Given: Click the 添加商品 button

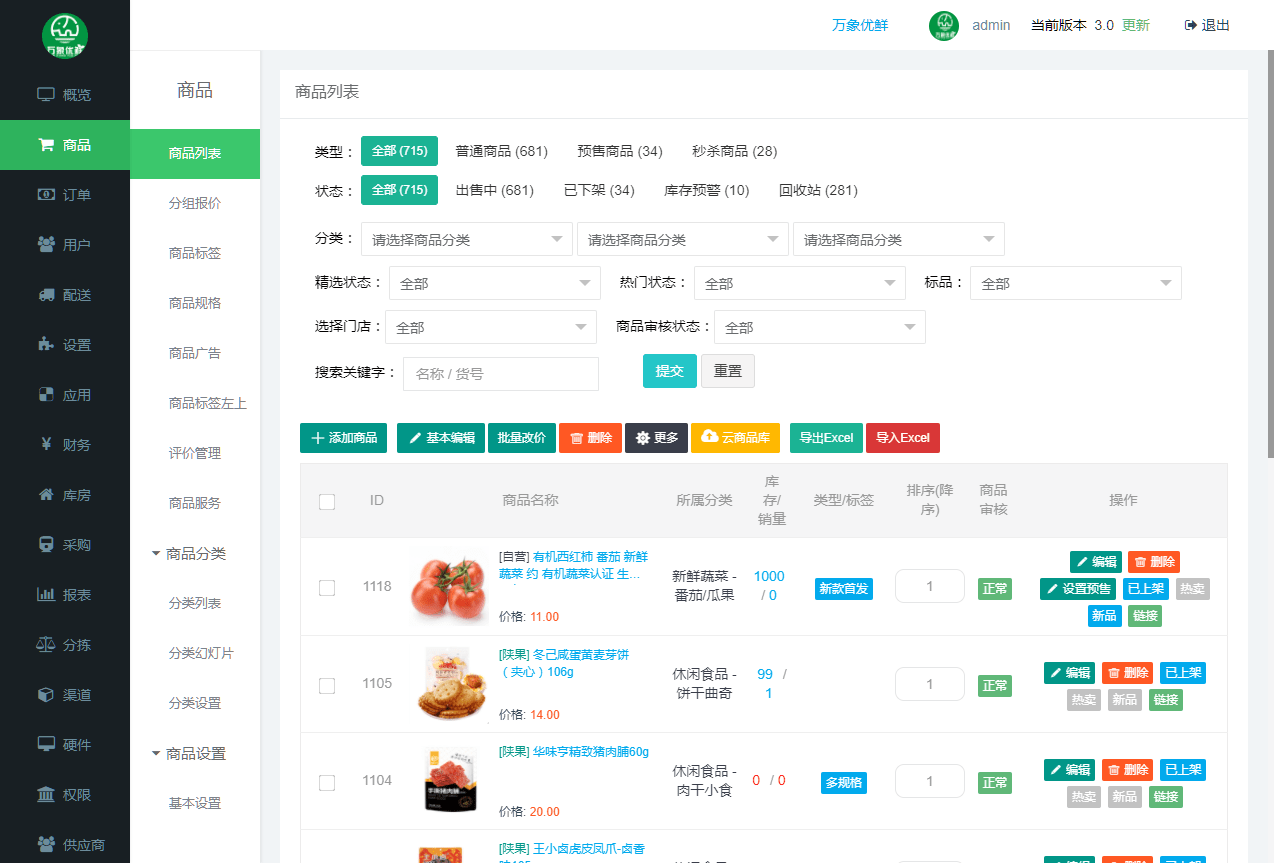Looking at the screenshot, I should pyautogui.click(x=343, y=438).
